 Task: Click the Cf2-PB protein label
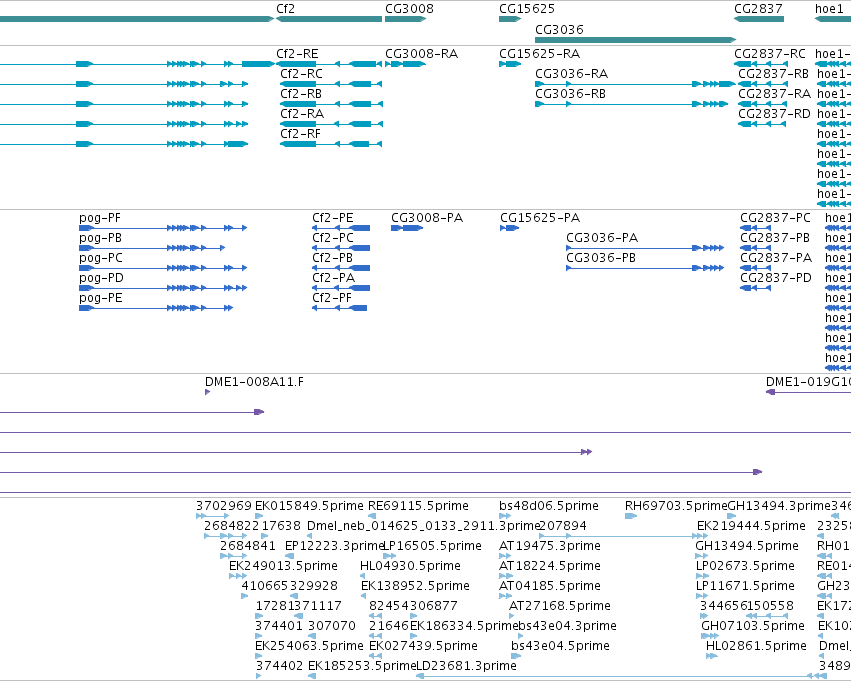tap(332, 258)
